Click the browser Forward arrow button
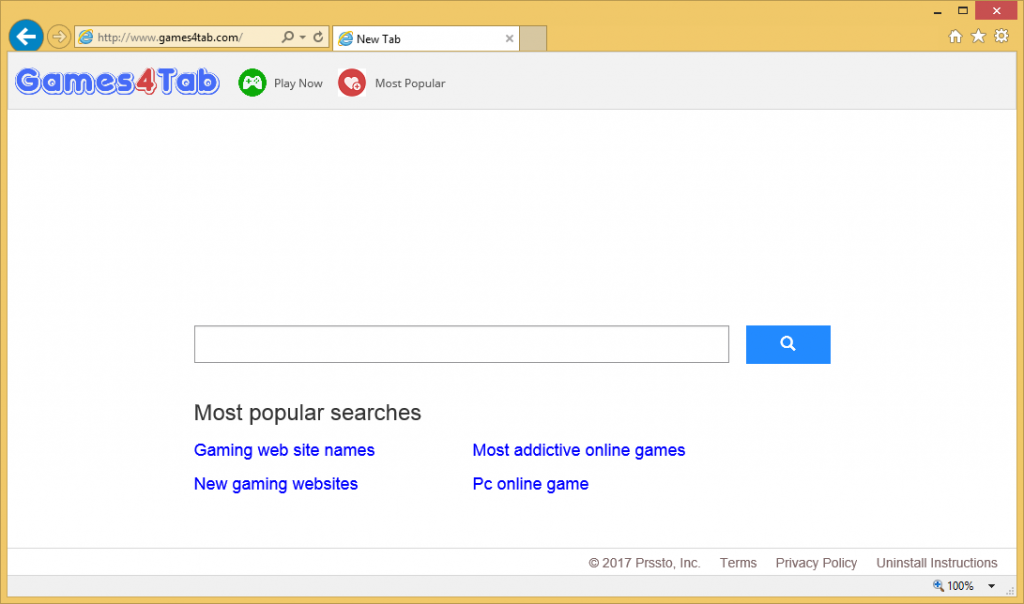 pos(59,37)
